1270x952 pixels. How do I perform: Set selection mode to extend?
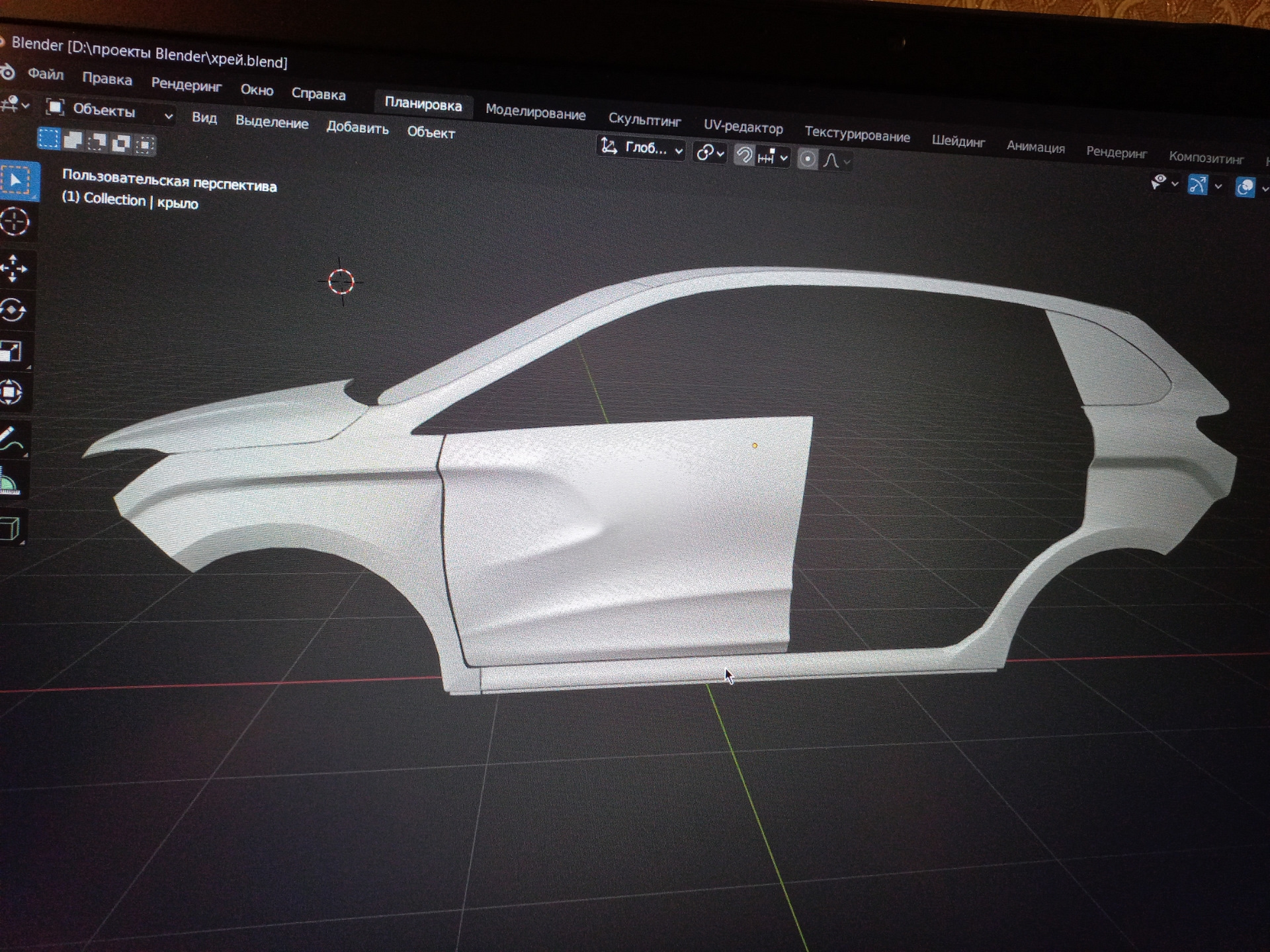[73, 139]
